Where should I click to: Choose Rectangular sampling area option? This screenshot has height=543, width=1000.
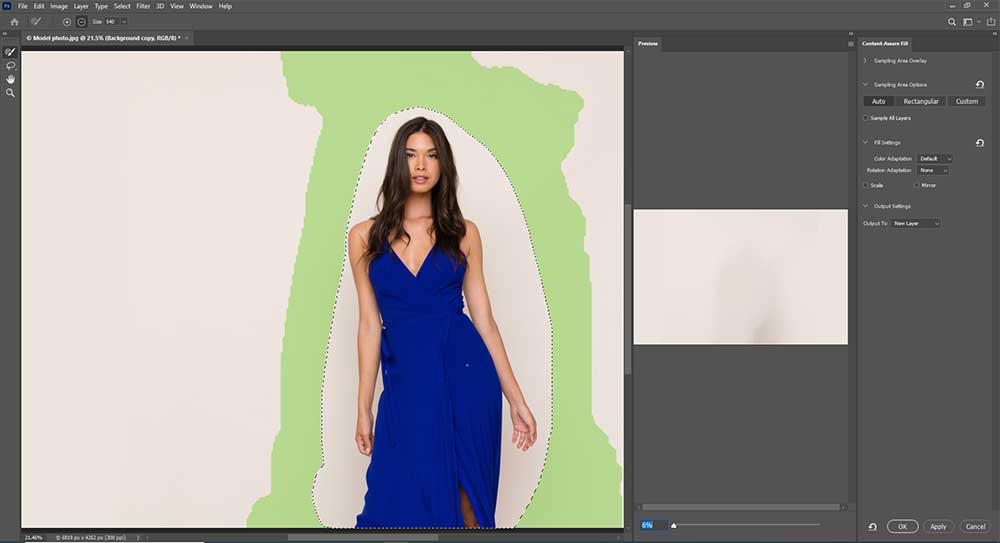point(920,101)
